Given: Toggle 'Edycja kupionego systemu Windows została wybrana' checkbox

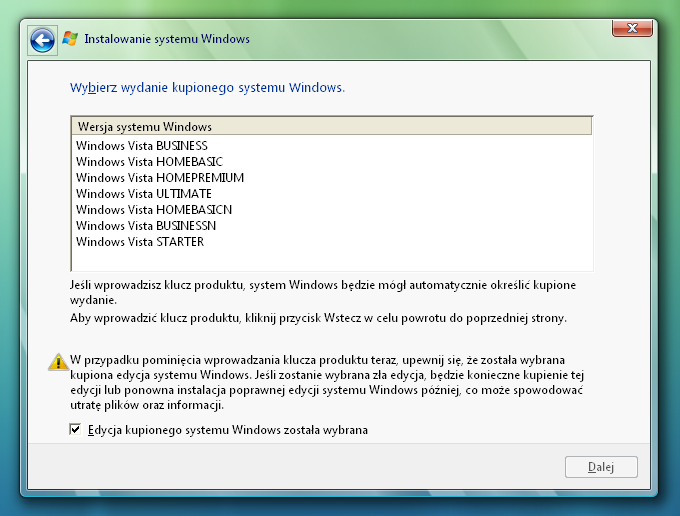Looking at the screenshot, I should 75,430.
